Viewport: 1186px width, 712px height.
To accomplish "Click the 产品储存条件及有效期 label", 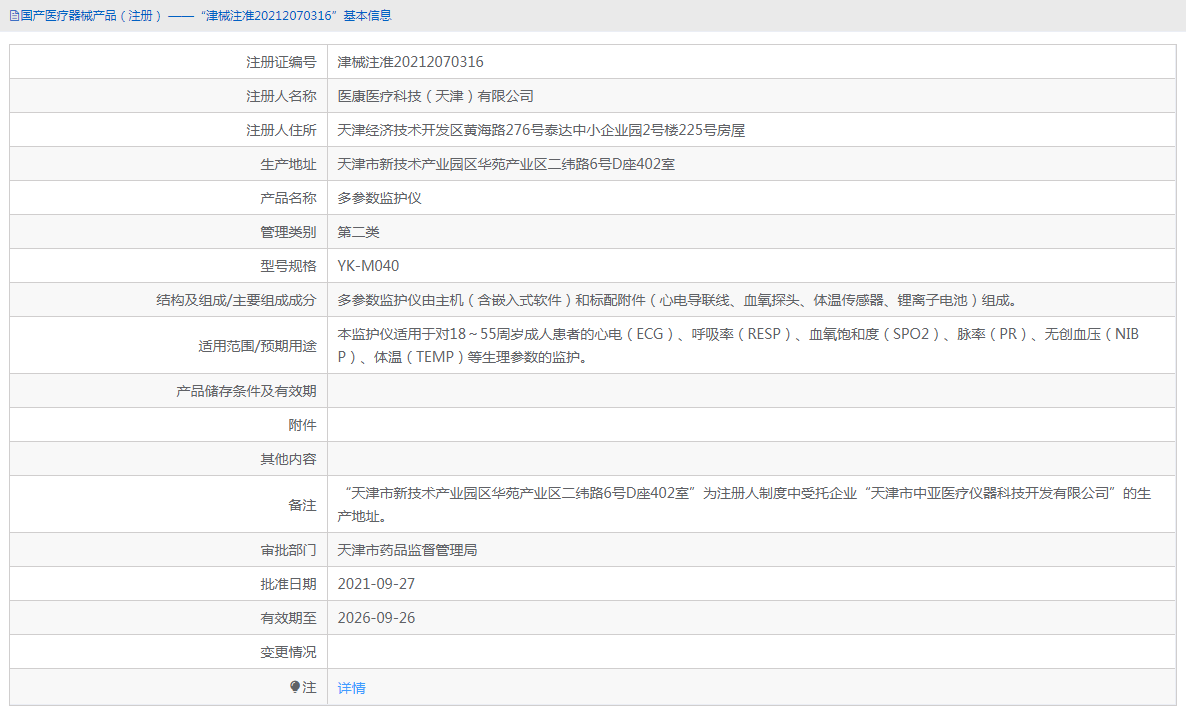I will (247, 391).
